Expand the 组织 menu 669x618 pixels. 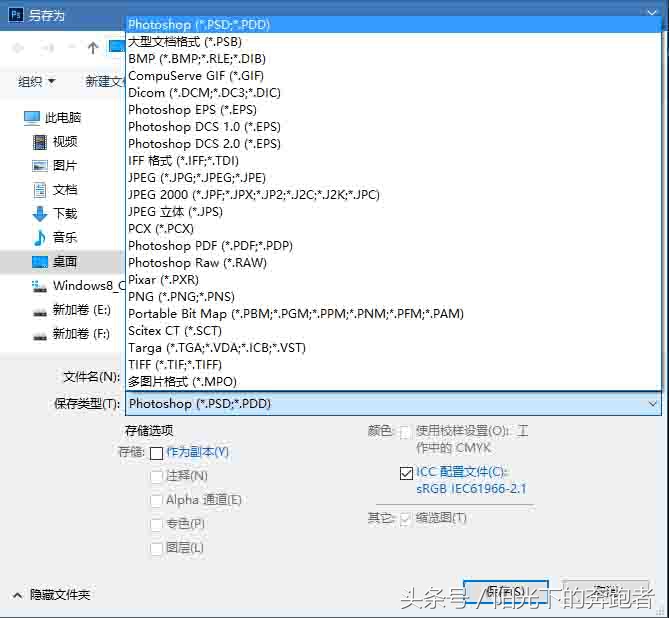tap(36, 81)
